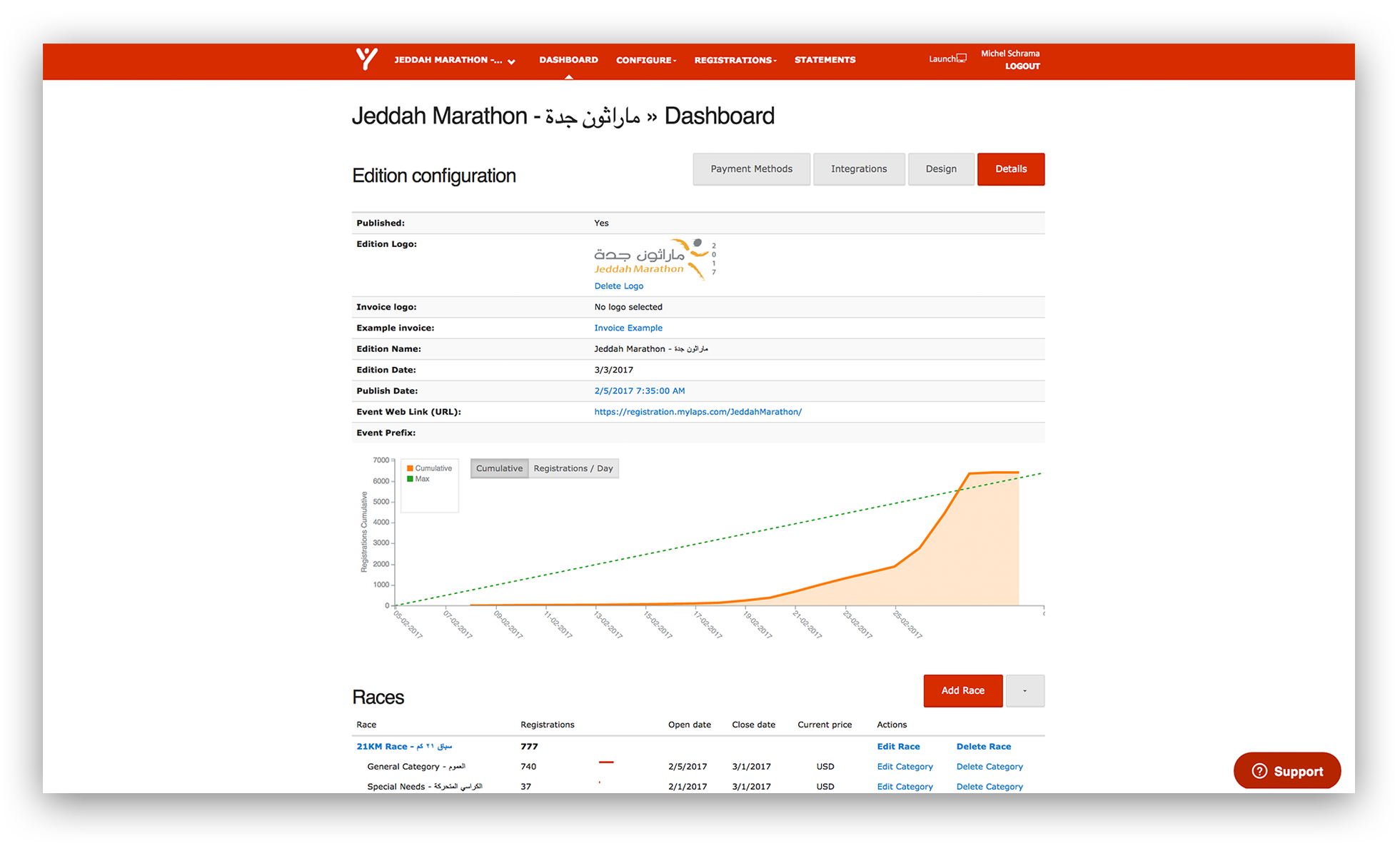Screen dimensions: 1400x846
Task: Open the Registrations dropdown menu
Action: point(735,60)
